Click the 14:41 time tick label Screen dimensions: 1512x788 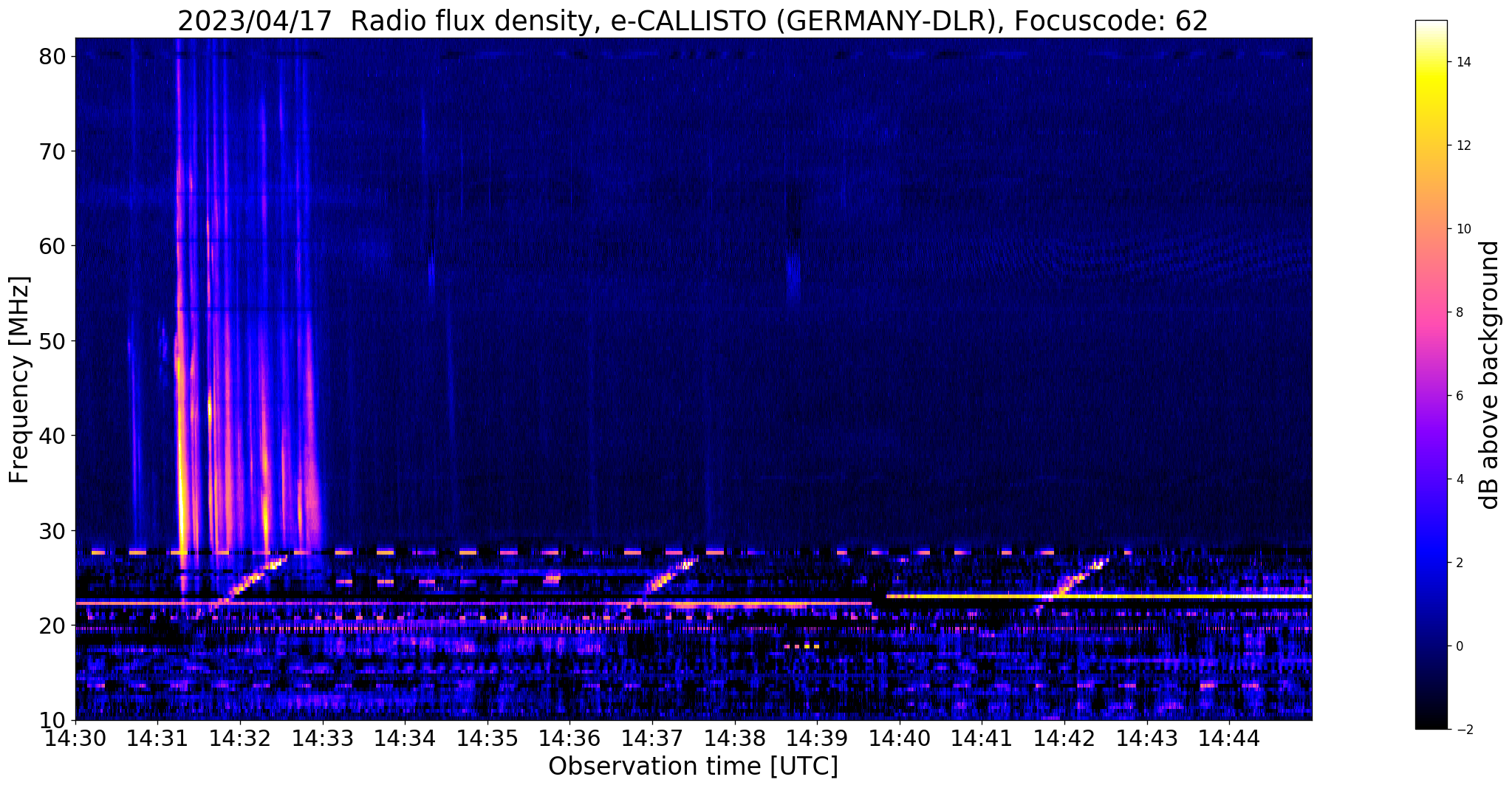point(982,739)
